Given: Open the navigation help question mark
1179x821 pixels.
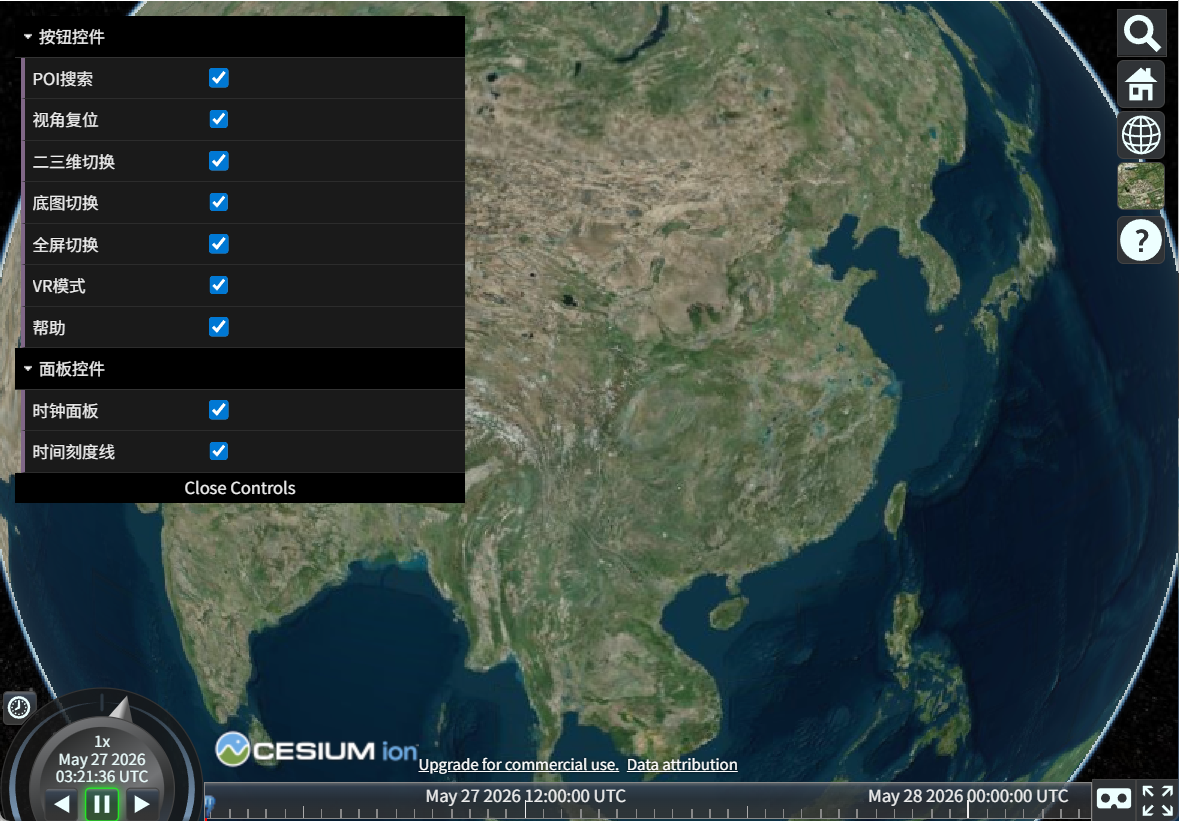Looking at the screenshot, I should coord(1141,241).
